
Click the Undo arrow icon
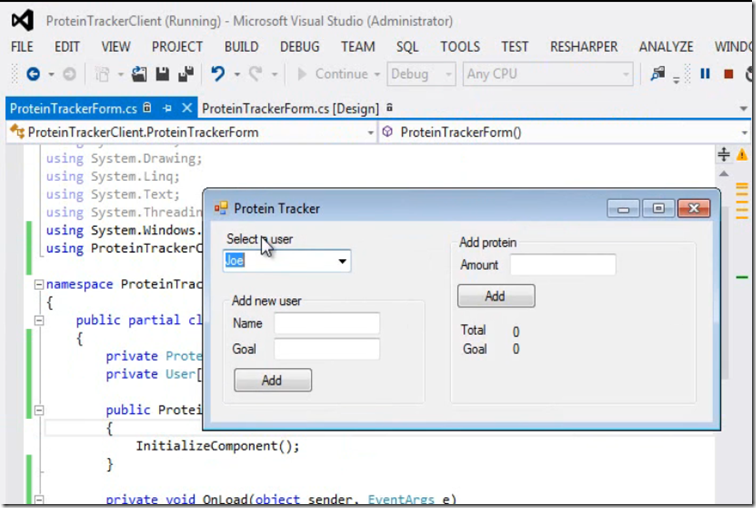(x=218, y=74)
